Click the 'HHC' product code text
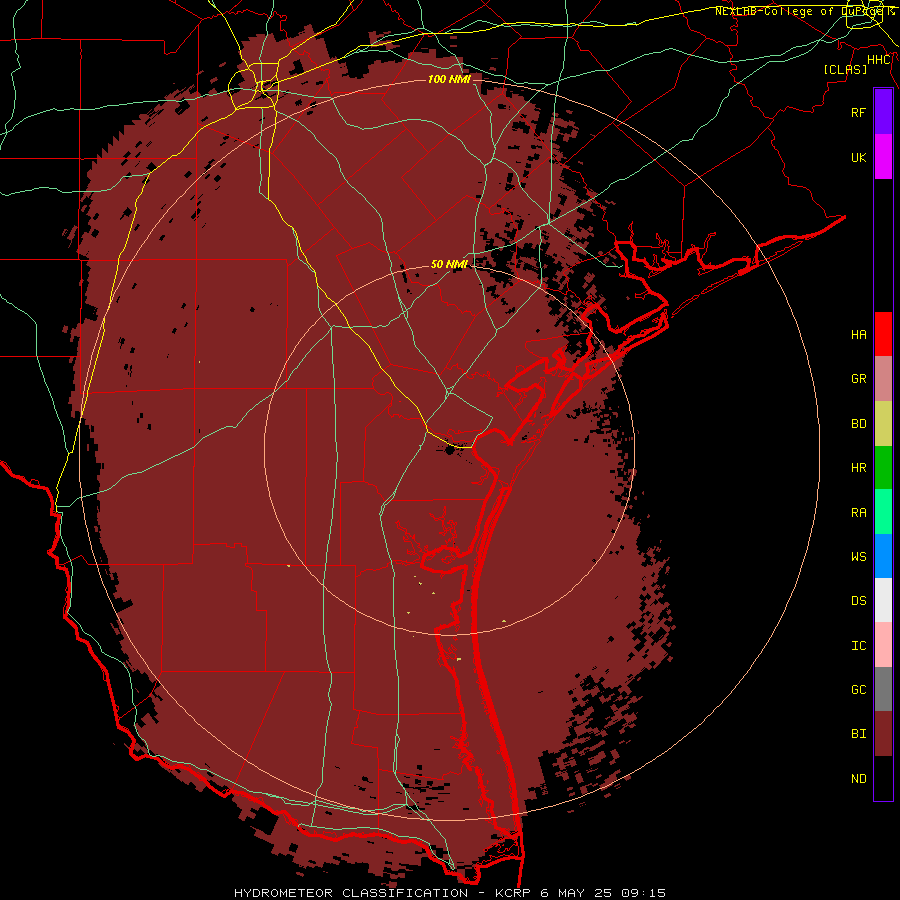The width and height of the screenshot is (900, 900). [x=879, y=60]
